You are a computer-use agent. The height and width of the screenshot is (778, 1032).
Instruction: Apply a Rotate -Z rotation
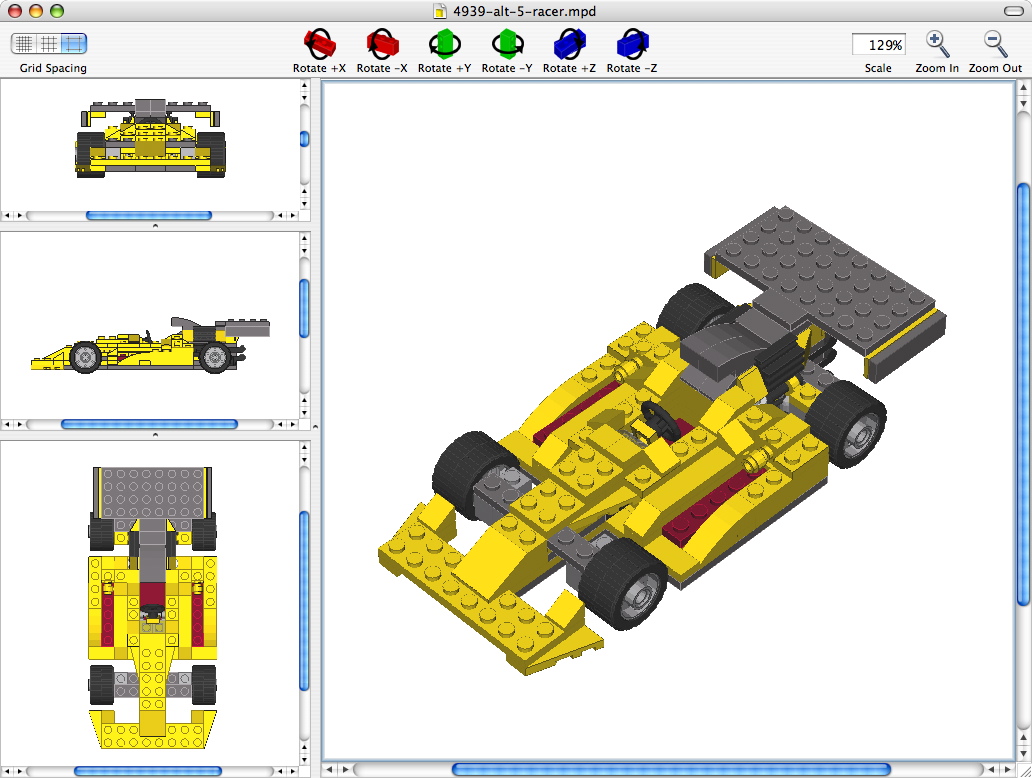pyautogui.click(x=630, y=44)
